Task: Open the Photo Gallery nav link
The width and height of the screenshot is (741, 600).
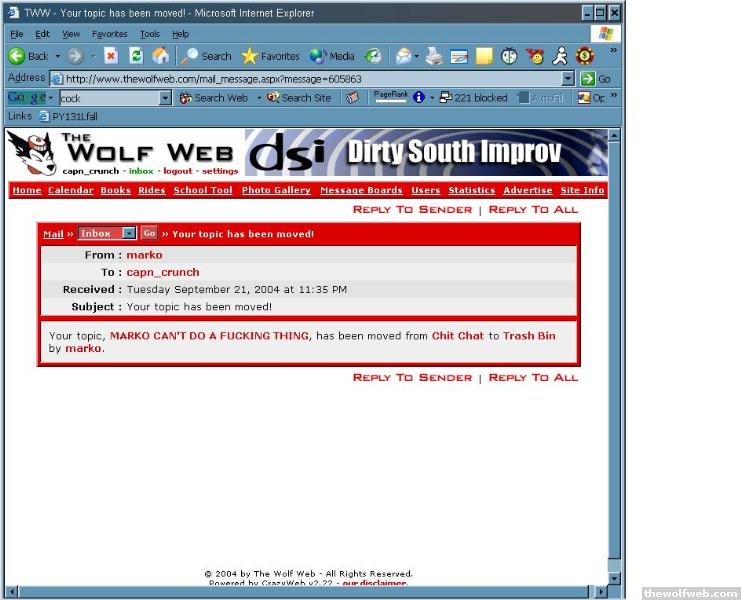Action: pos(276,190)
